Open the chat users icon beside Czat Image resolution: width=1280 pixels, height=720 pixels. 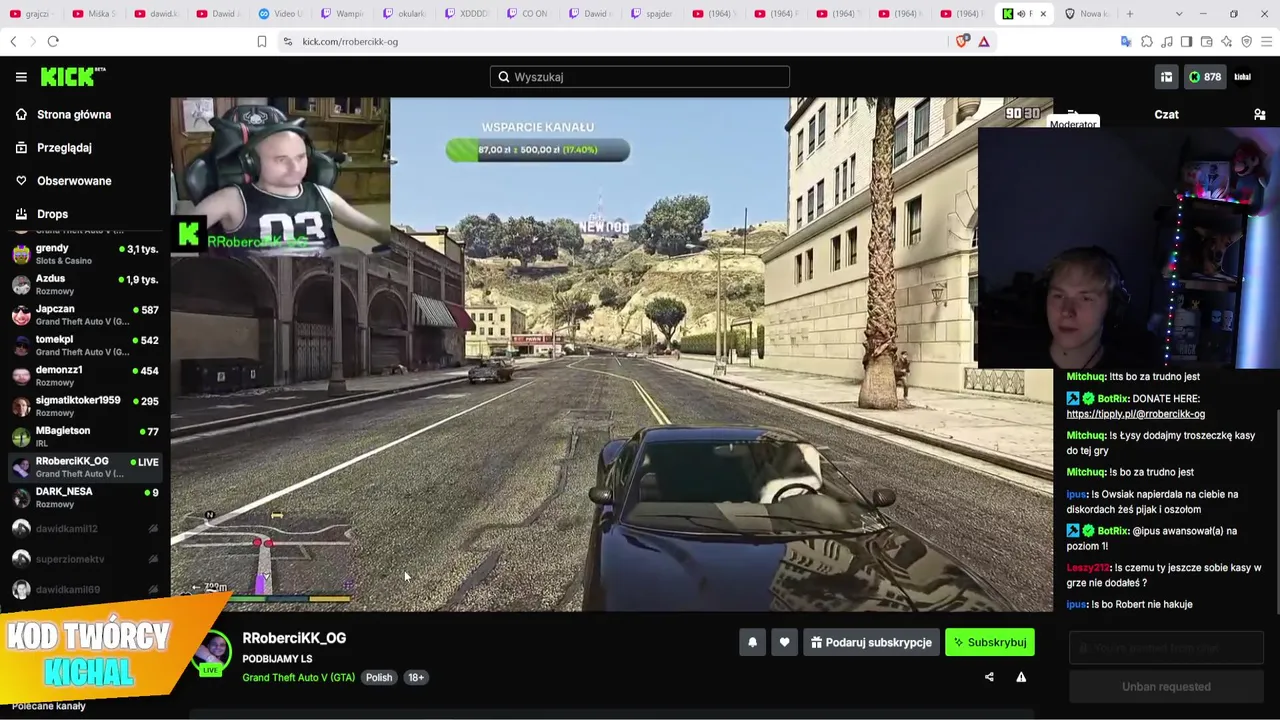pyautogui.click(x=1260, y=115)
